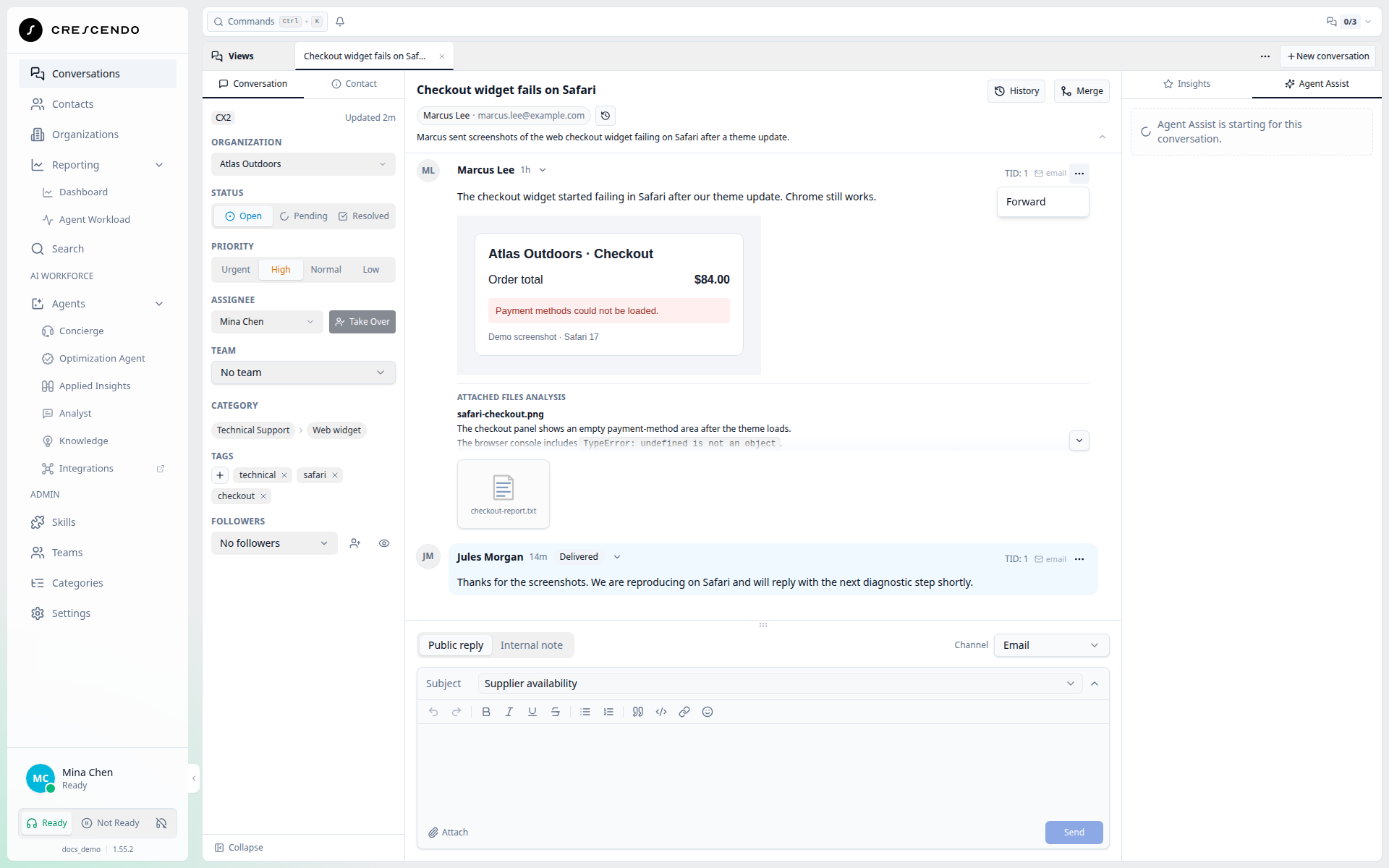Screen dimensions: 1389x868
Task: Switch to the Internal note tab
Action: click(x=531, y=645)
